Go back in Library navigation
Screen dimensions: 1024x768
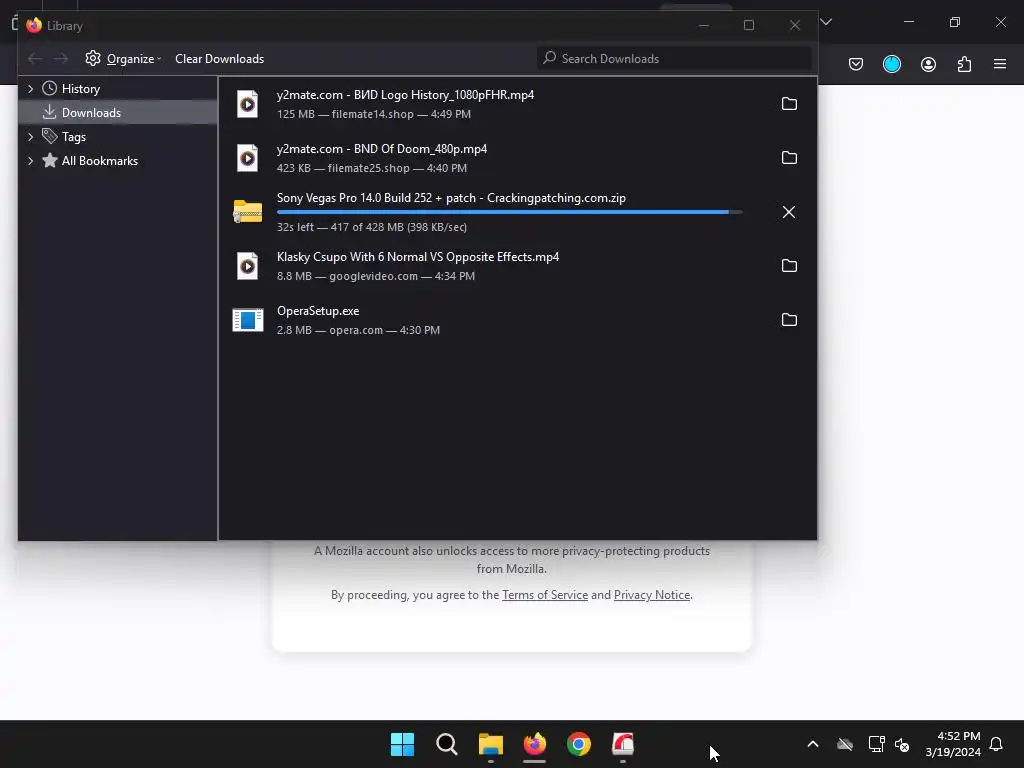pos(35,59)
